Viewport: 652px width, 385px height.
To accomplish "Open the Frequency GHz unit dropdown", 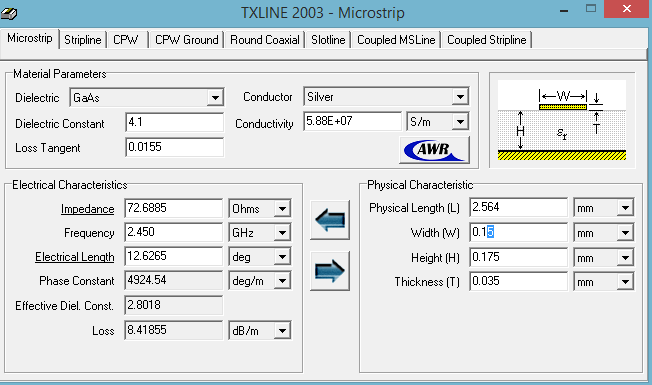I will (282, 232).
